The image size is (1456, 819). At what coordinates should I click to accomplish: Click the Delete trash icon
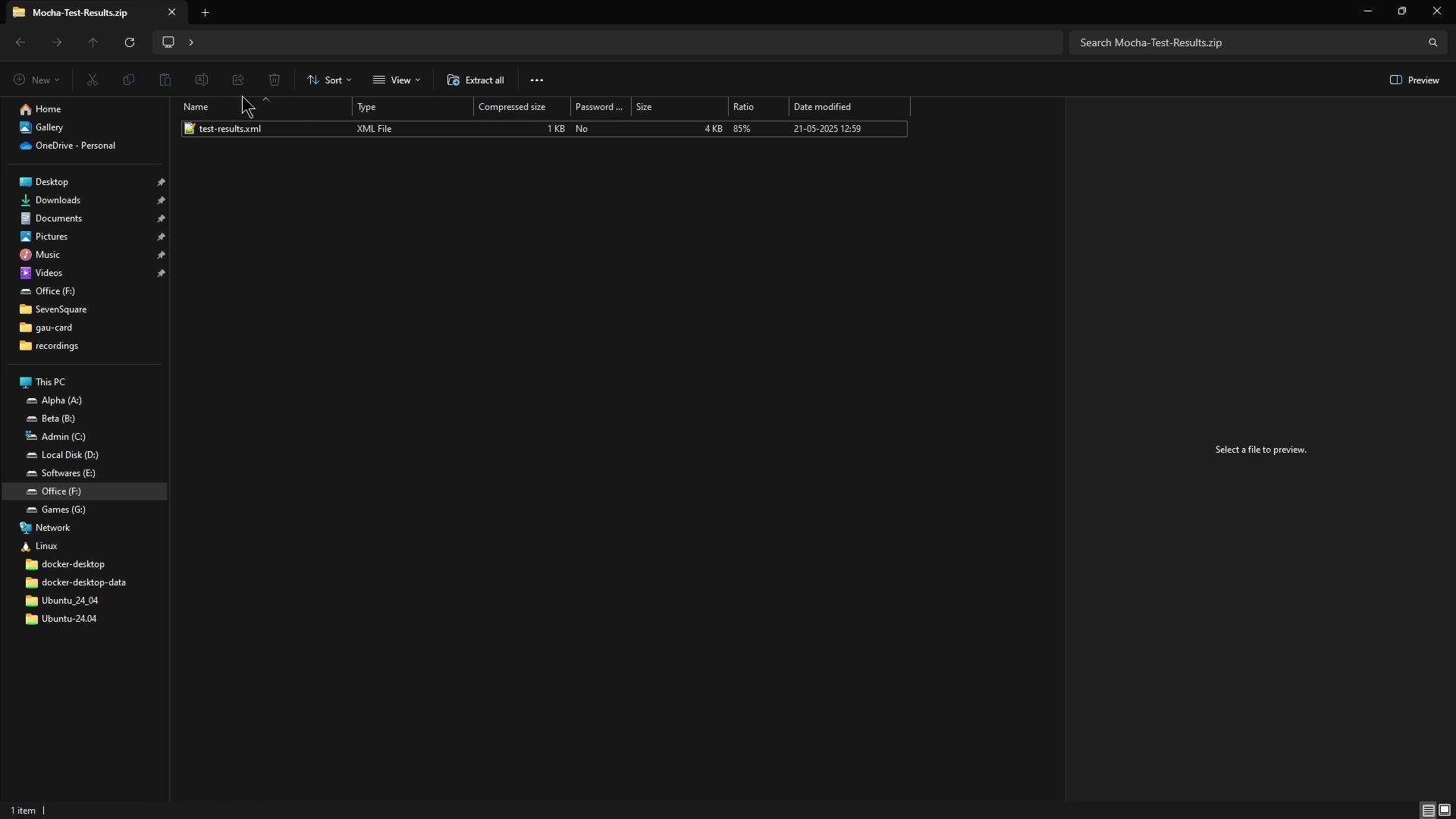275,80
